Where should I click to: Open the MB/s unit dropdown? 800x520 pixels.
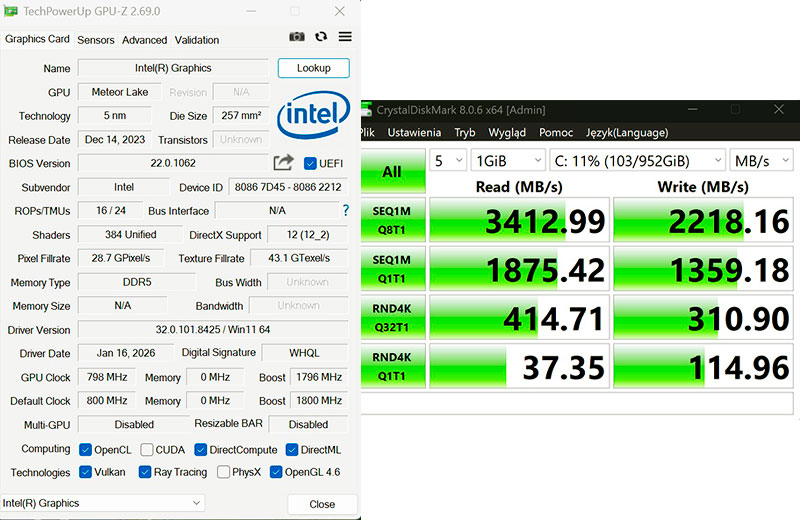[x=762, y=161]
